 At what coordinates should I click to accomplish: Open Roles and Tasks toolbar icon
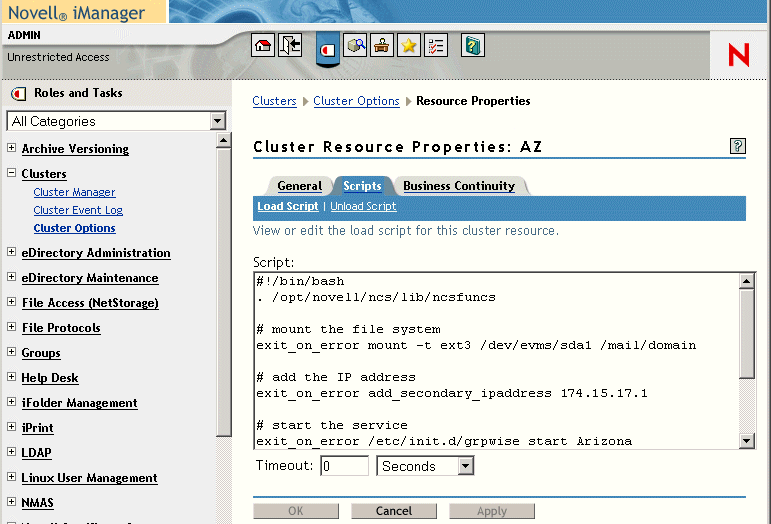coord(328,47)
